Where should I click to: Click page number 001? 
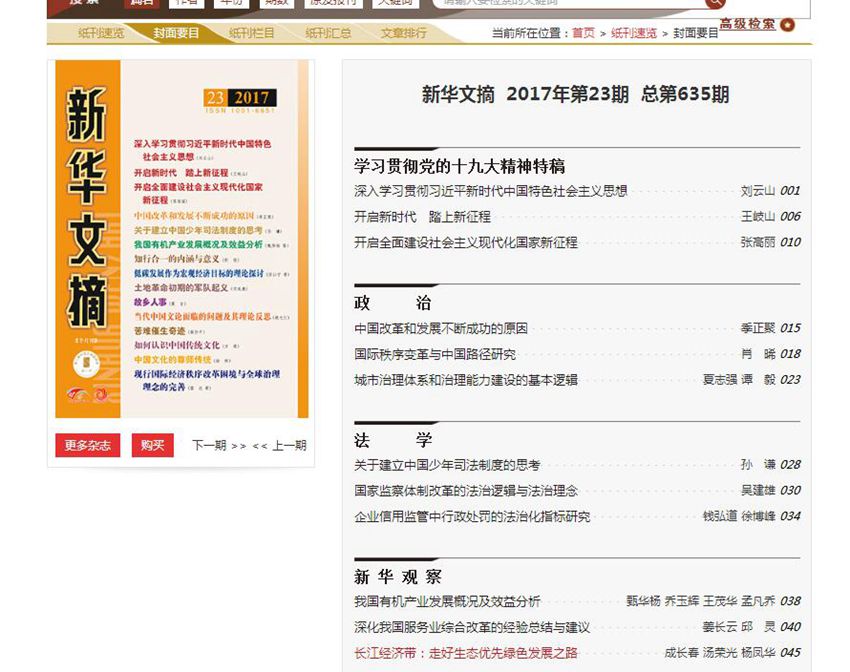pos(790,191)
